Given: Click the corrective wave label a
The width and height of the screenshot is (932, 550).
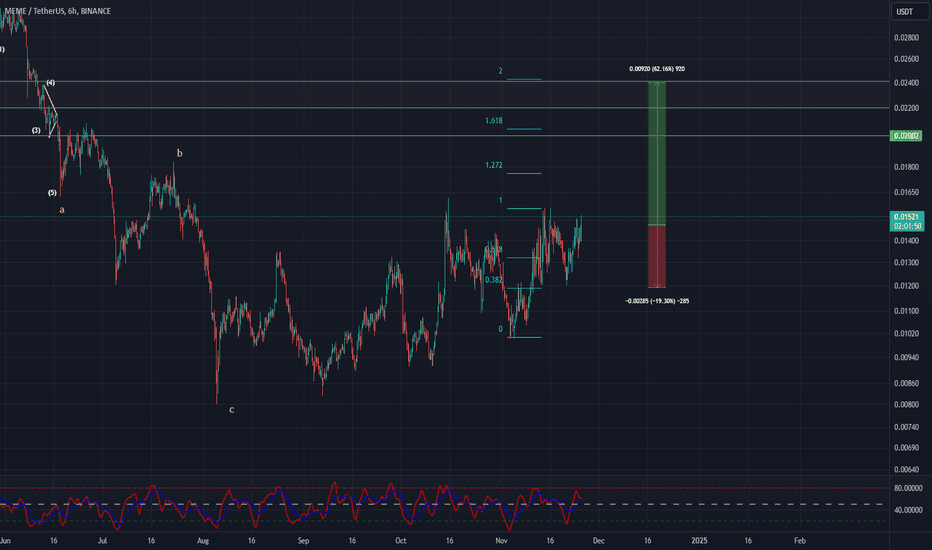Looking at the screenshot, I should point(62,210).
